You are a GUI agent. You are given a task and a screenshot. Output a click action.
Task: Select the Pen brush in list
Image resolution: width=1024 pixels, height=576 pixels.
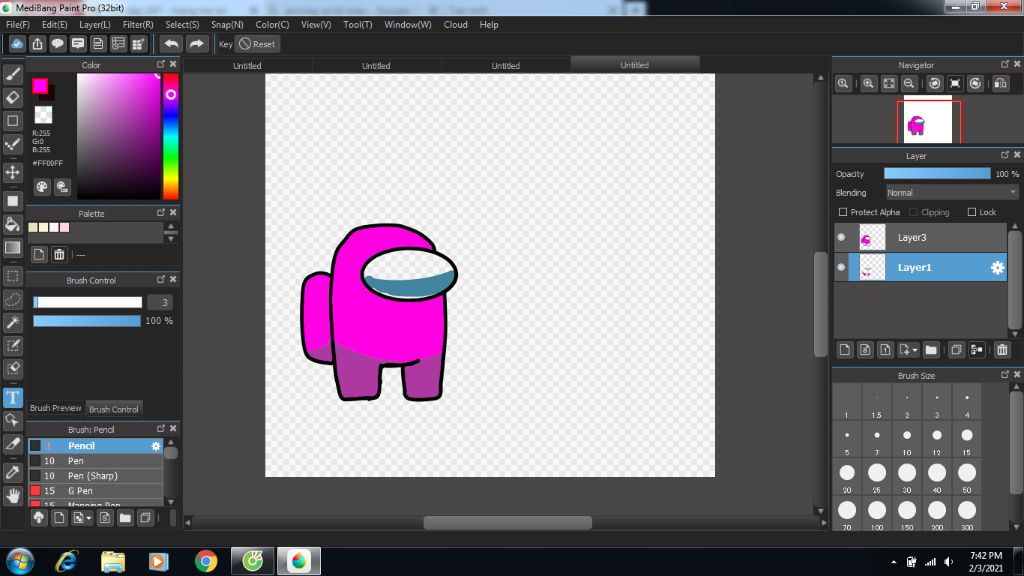[x=95, y=461]
